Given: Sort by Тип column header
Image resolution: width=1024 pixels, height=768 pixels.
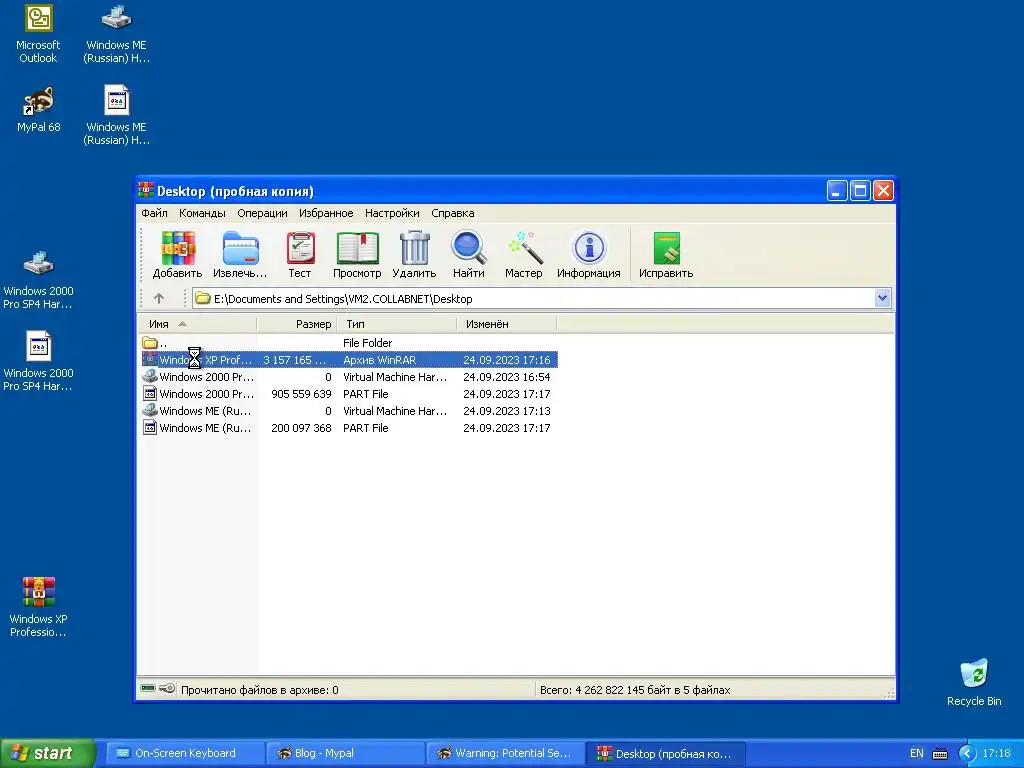Looking at the screenshot, I should point(397,324).
